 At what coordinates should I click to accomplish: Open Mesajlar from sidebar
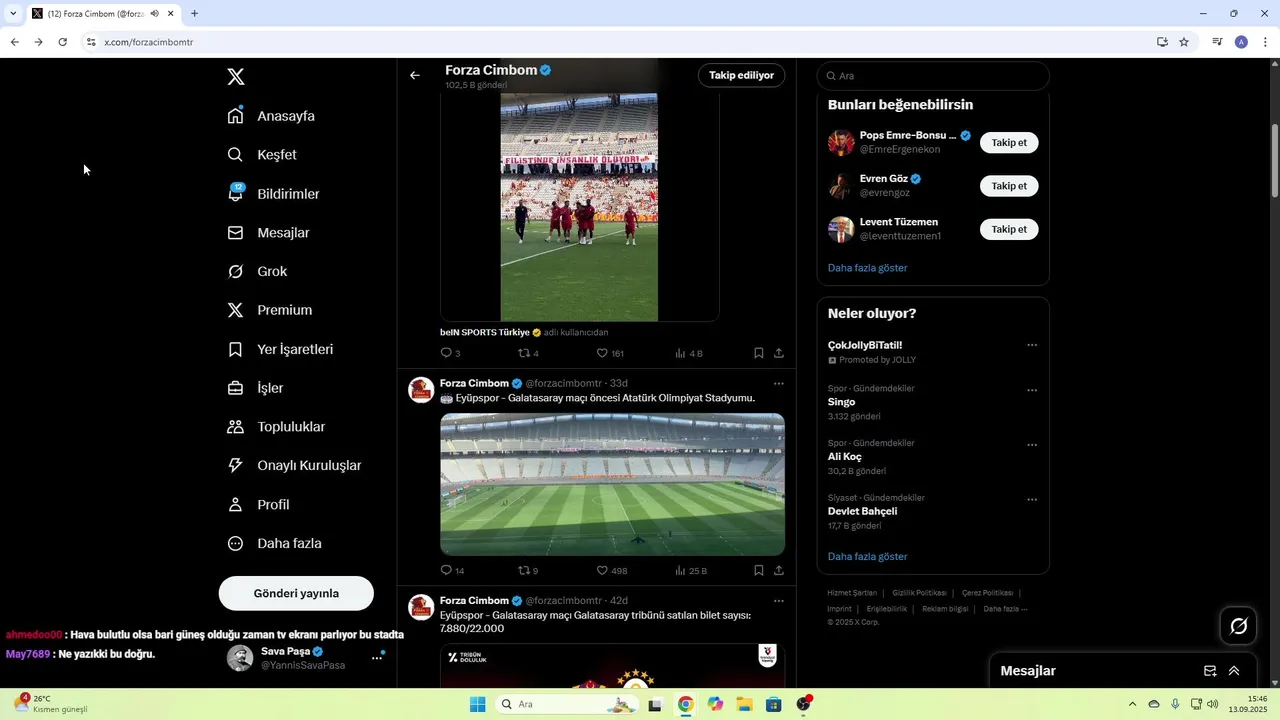(269, 233)
